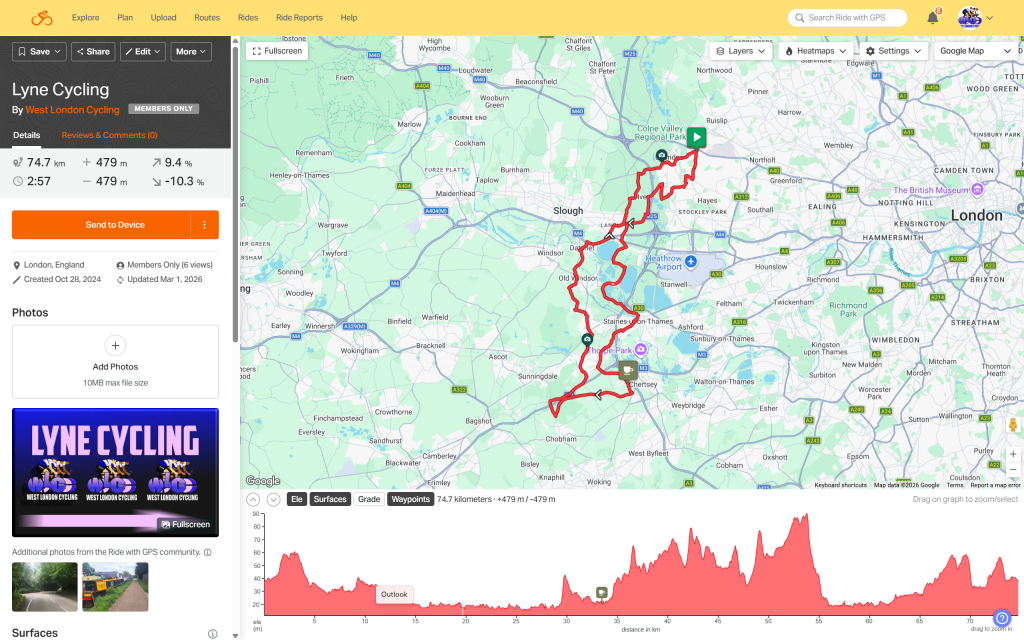Screen dimensions: 1024x640
Task: Open the Send to Device more options
Action: 204,225
